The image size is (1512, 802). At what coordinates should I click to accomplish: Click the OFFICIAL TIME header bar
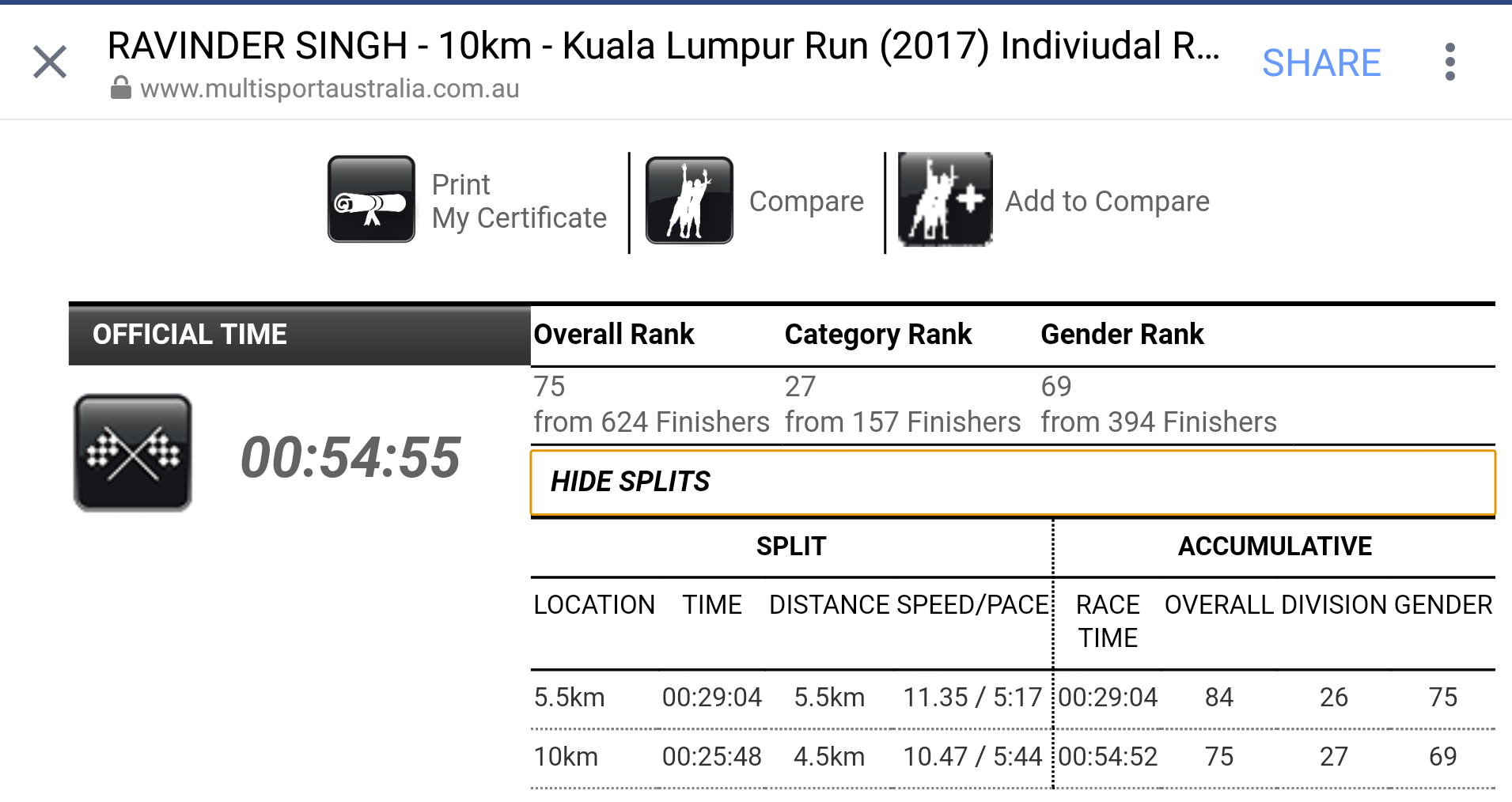tap(300, 335)
